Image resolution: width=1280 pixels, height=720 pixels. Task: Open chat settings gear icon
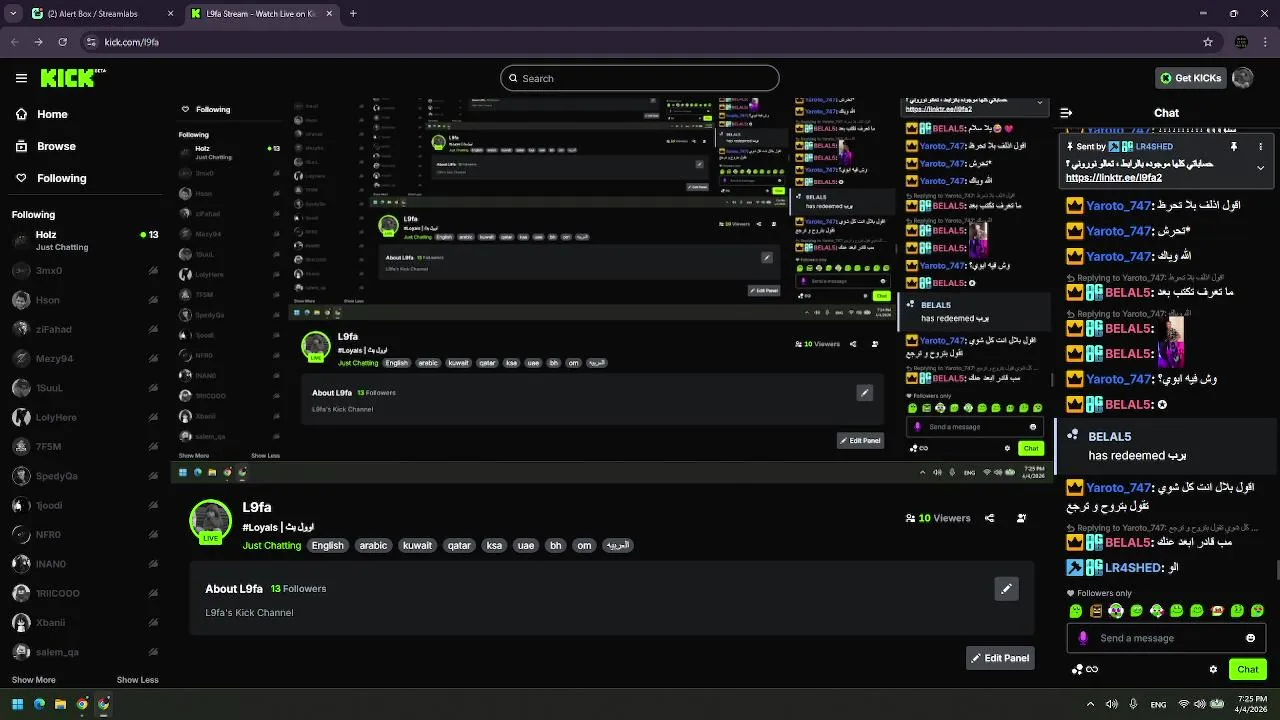[x=1213, y=669]
